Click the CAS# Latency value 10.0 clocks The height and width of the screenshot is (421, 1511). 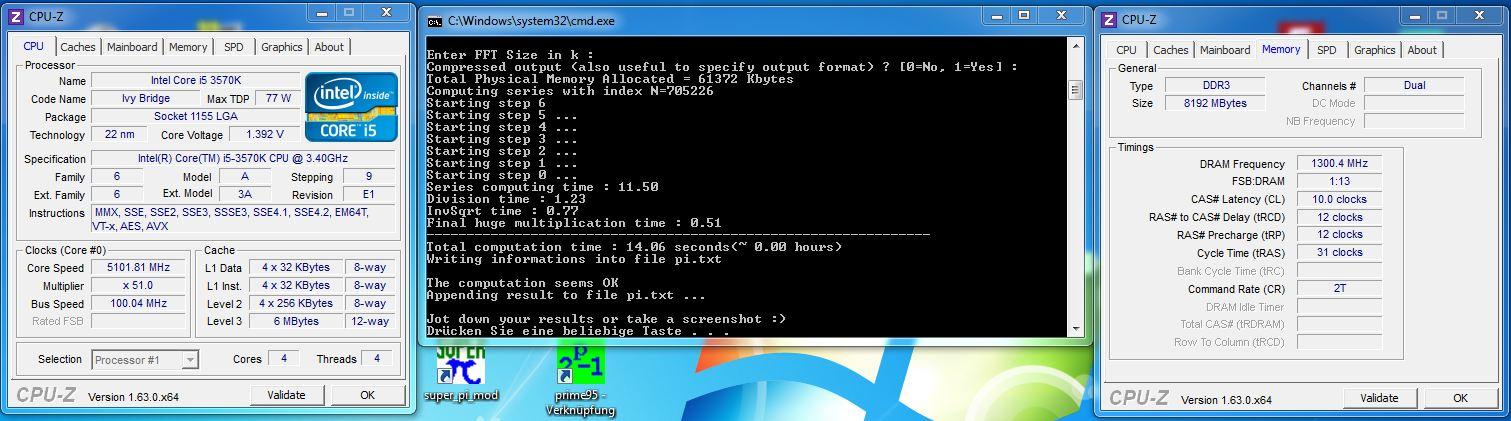[x=1339, y=199]
